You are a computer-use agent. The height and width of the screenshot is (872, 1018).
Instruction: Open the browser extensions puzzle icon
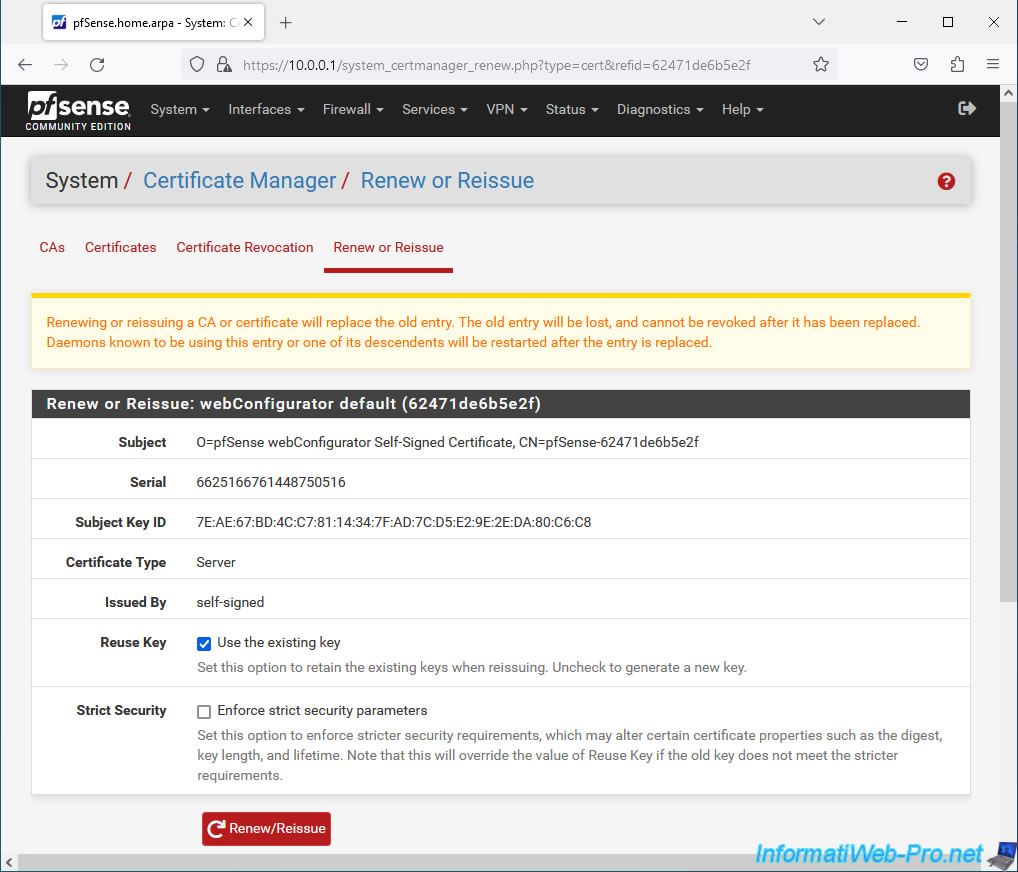coord(957,64)
